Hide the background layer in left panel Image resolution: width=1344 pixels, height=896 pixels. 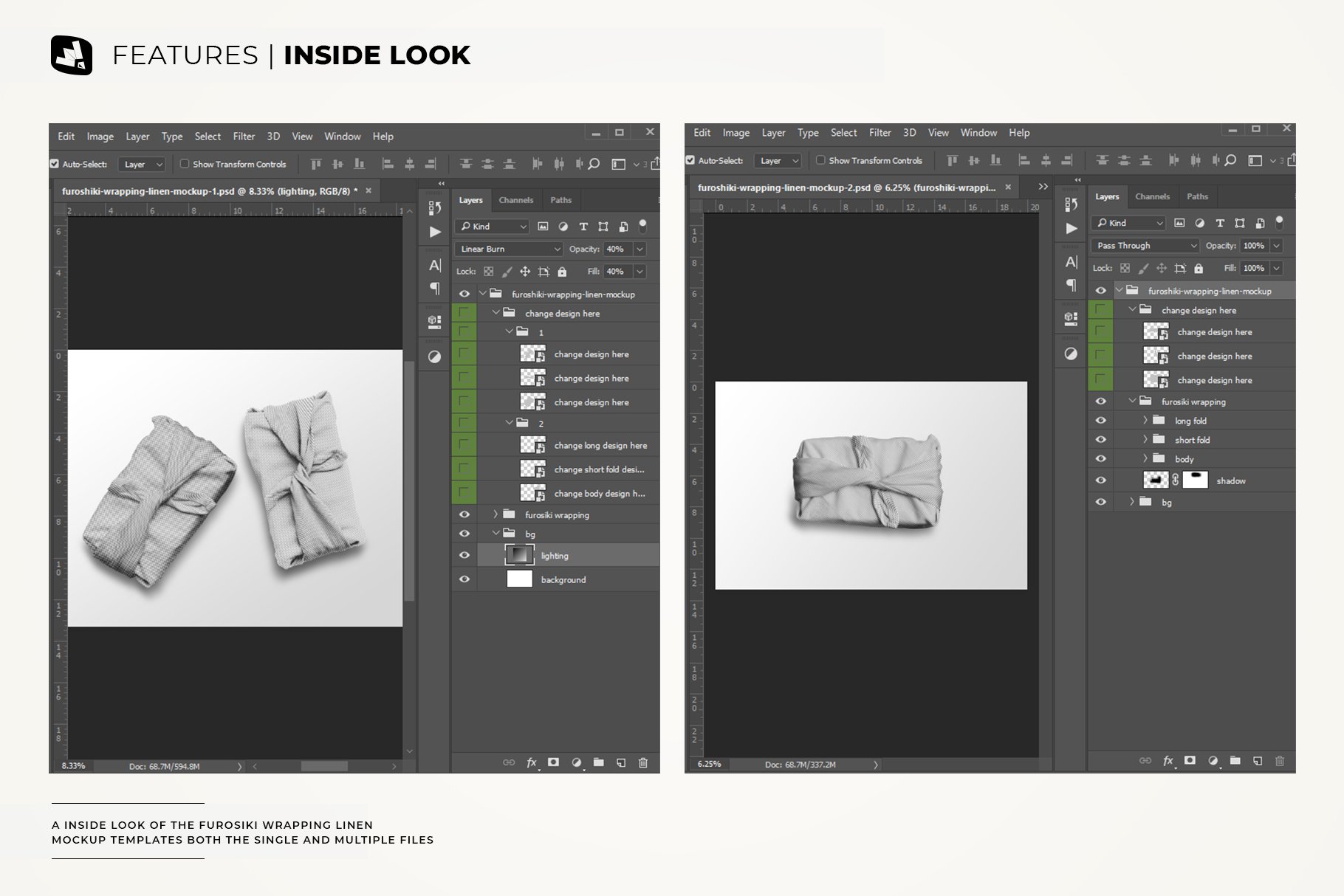(x=464, y=579)
